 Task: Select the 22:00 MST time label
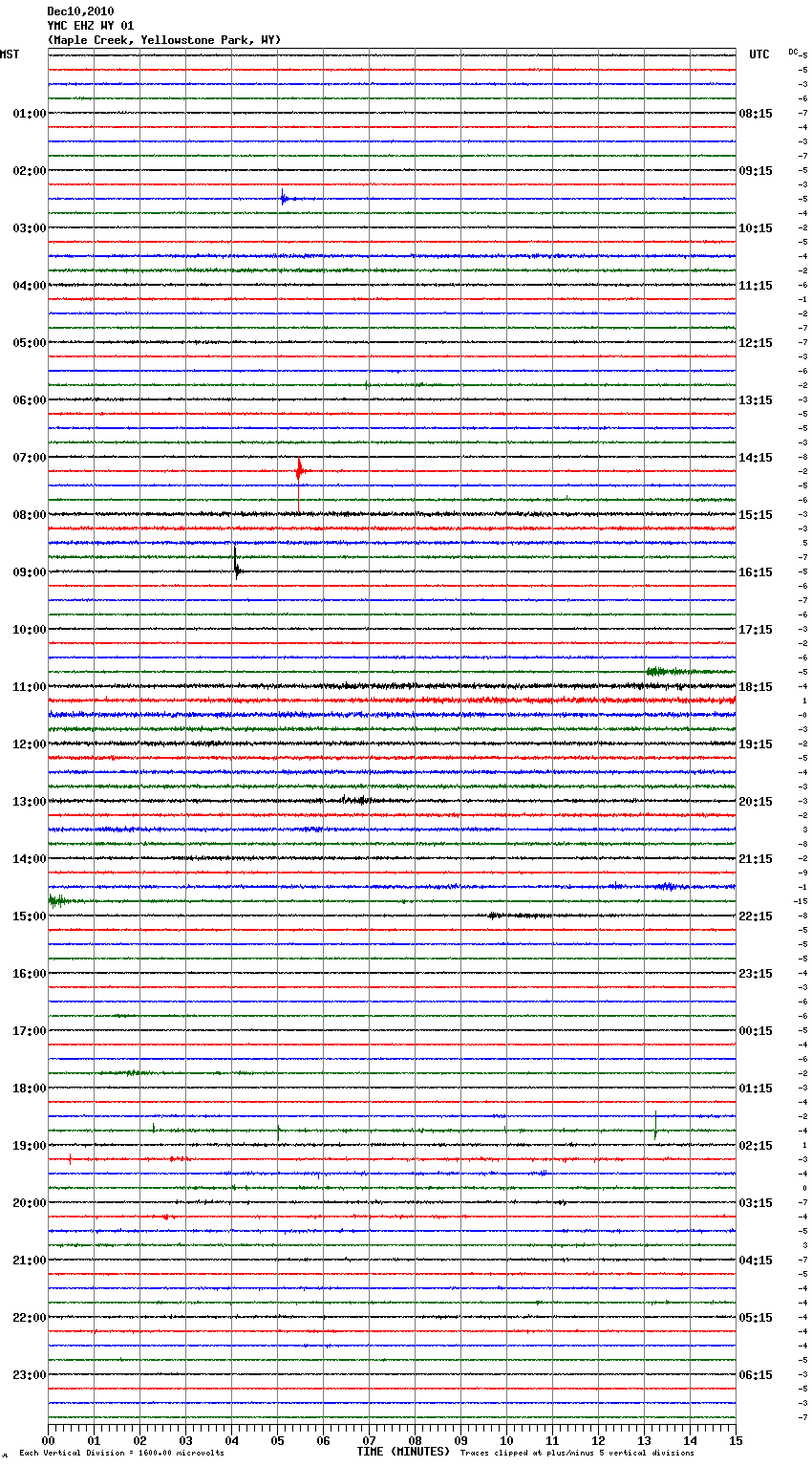click(30, 1318)
